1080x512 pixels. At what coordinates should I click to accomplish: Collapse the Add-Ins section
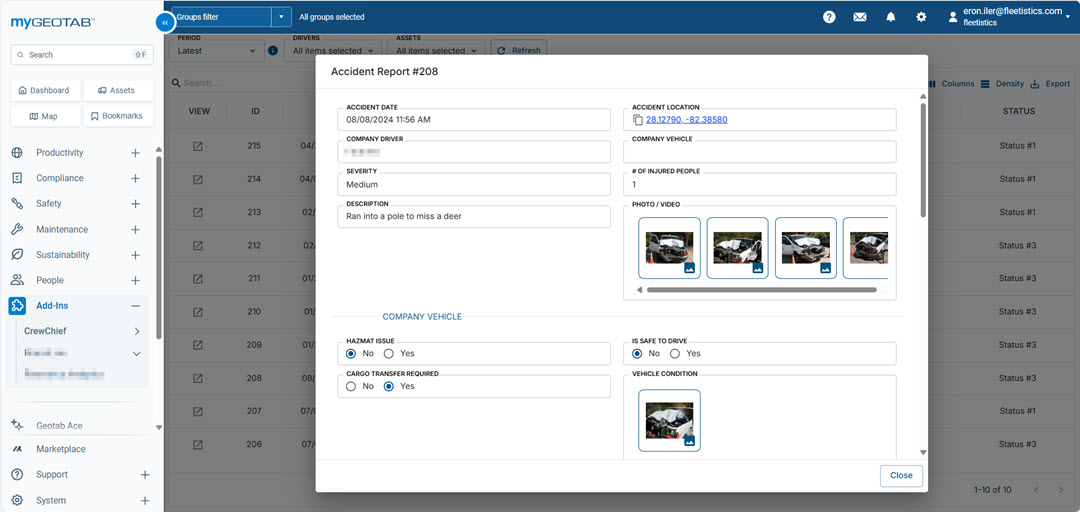click(x=135, y=306)
